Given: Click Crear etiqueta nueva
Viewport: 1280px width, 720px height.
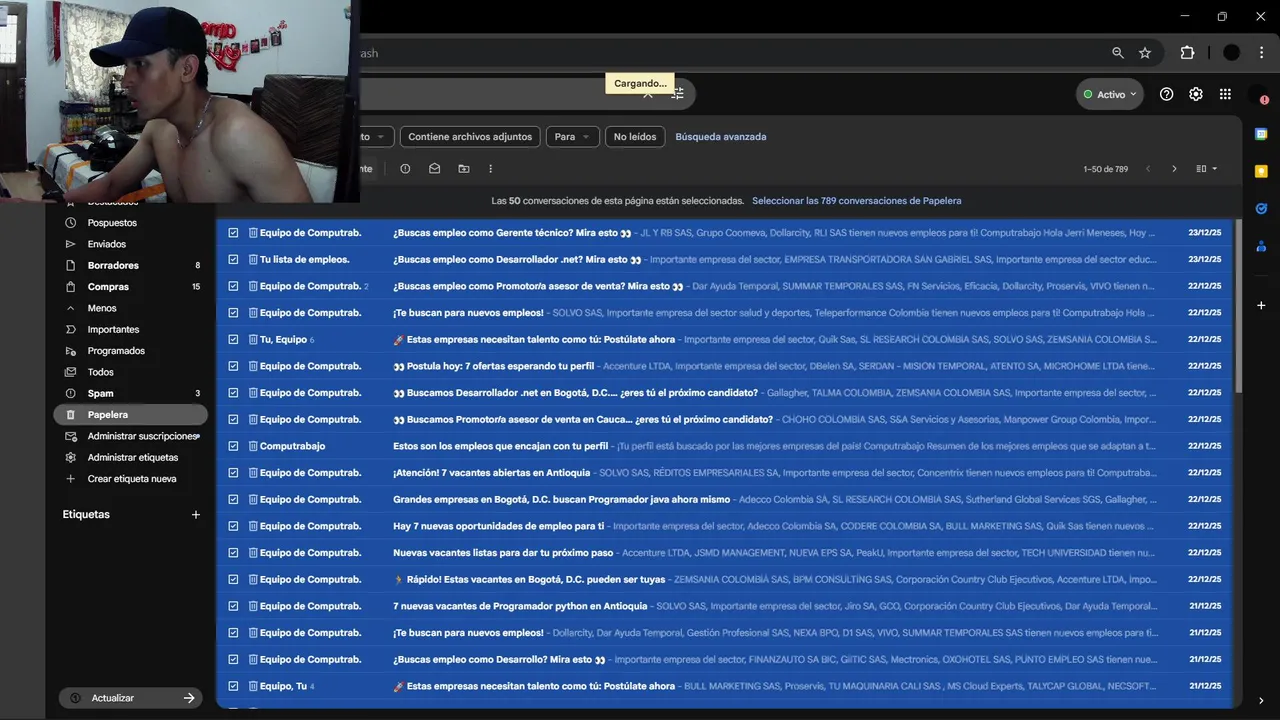Looking at the screenshot, I should tap(131, 479).
